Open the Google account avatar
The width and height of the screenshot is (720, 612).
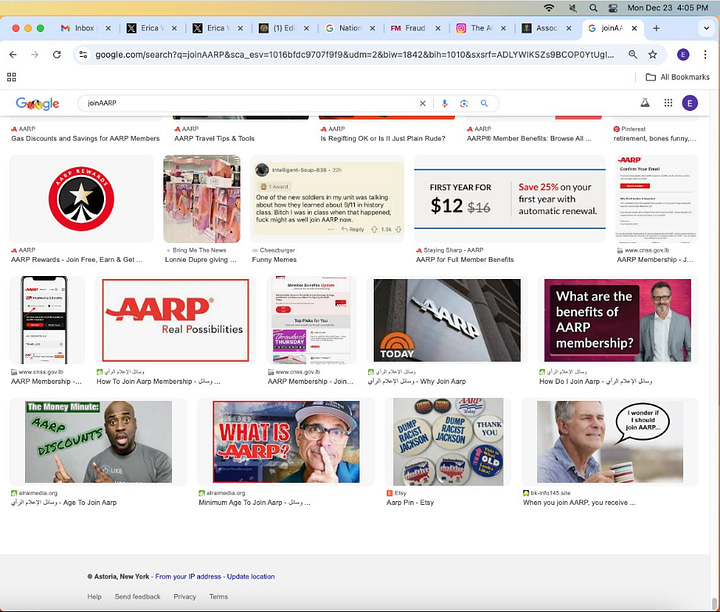(x=690, y=103)
